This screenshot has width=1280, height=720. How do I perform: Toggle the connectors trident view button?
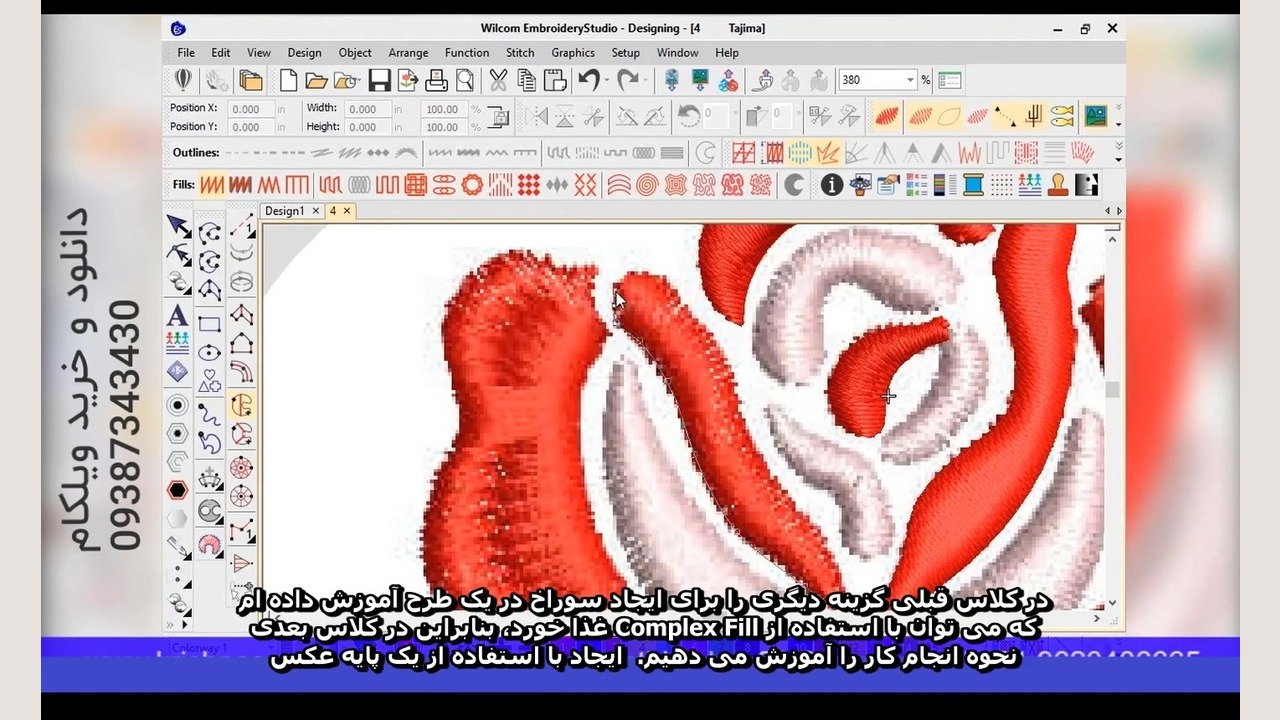[x=1033, y=116]
